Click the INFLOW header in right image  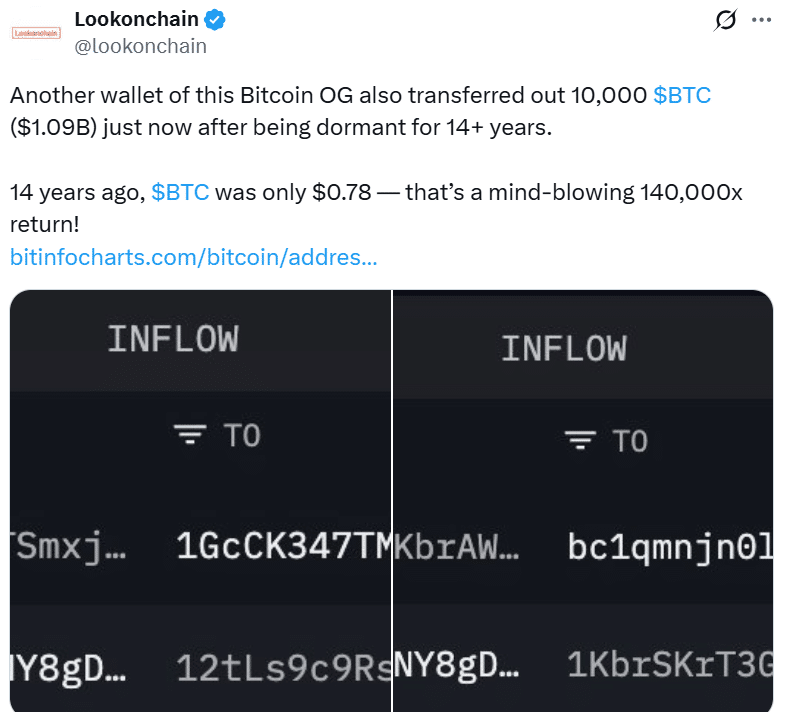(x=563, y=348)
